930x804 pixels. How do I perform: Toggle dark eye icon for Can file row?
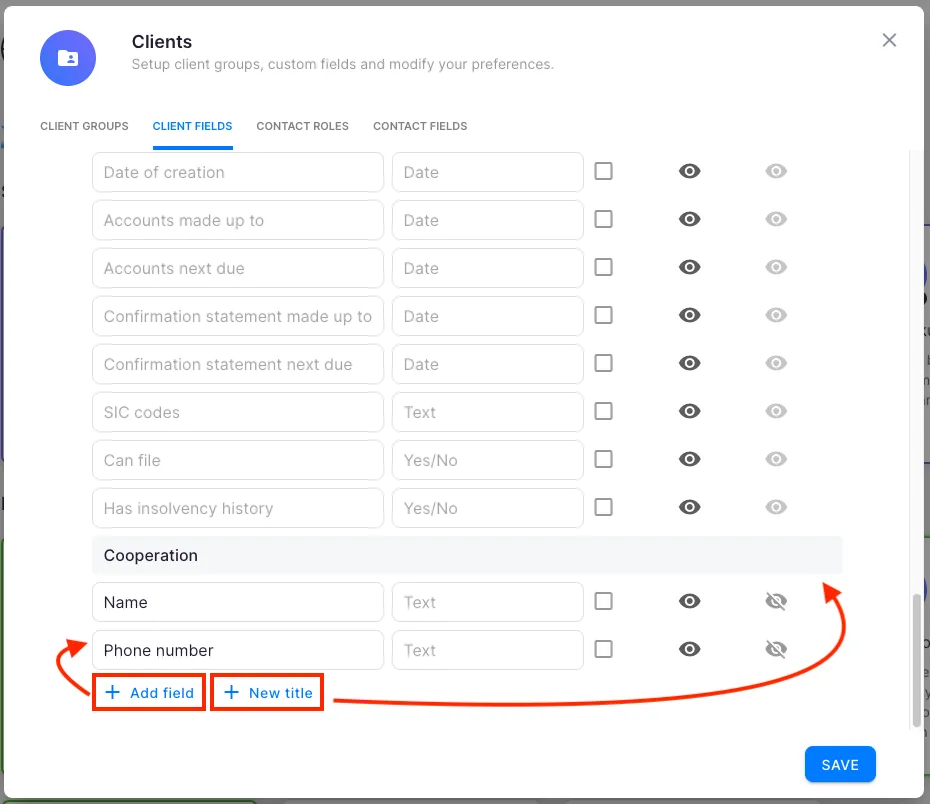(689, 460)
